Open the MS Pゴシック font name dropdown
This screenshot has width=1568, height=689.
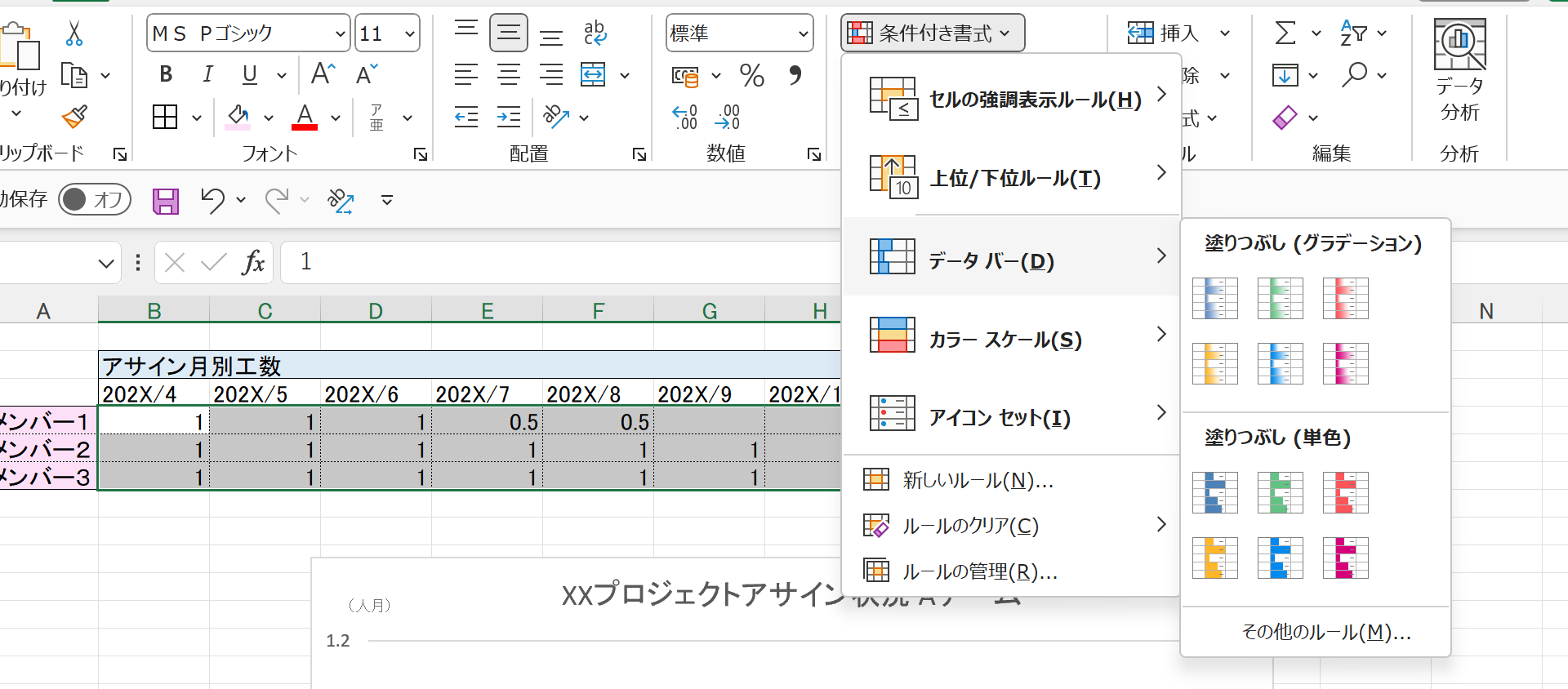pos(341,33)
